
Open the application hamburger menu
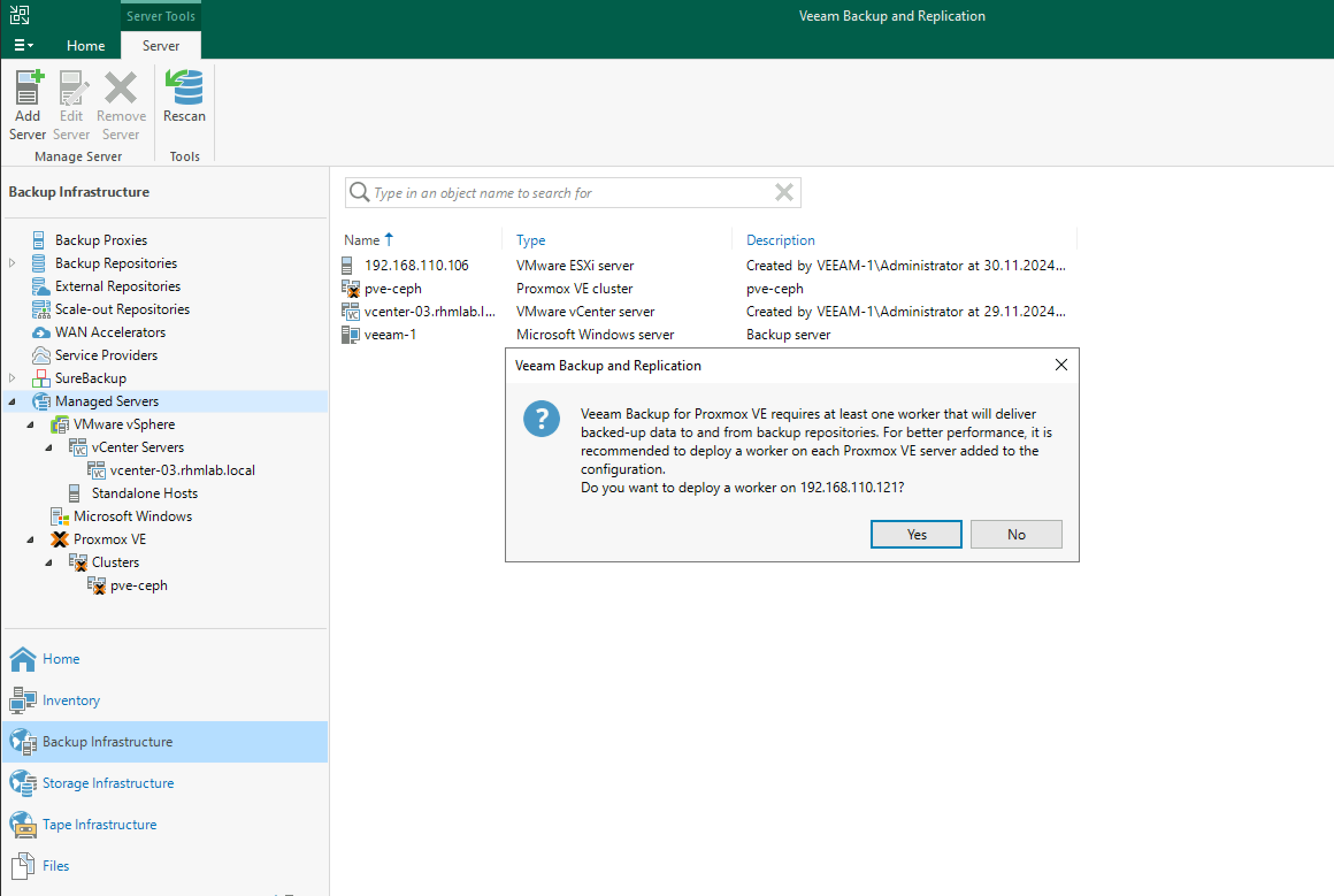(23, 45)
